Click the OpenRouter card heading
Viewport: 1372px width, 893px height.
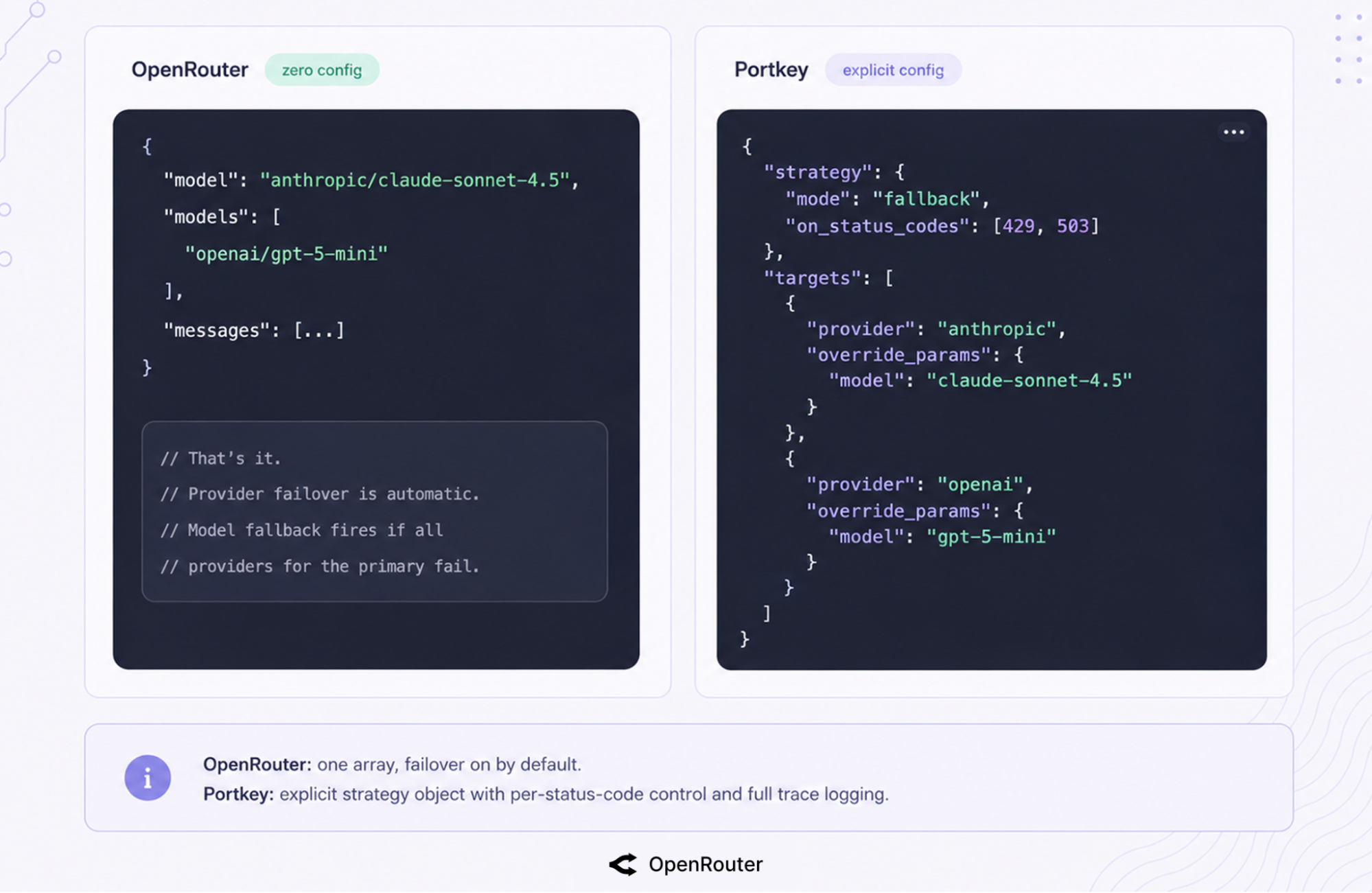point(190,69)
